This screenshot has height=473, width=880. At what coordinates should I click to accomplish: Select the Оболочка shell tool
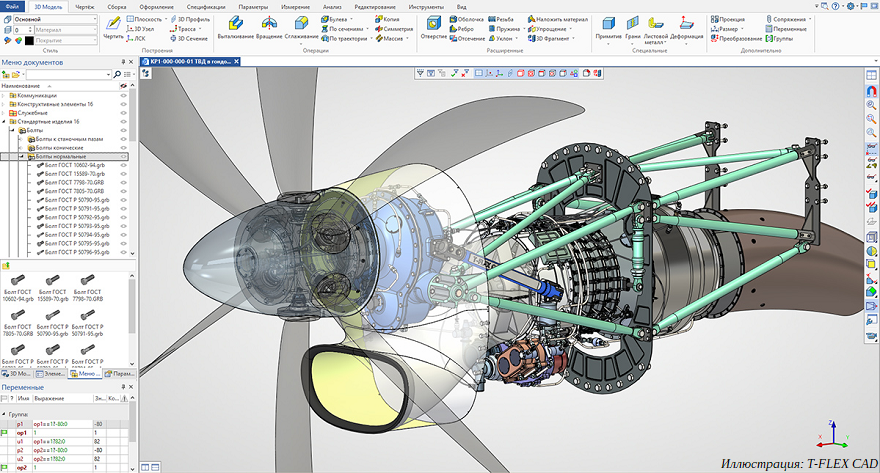(466, 19)
